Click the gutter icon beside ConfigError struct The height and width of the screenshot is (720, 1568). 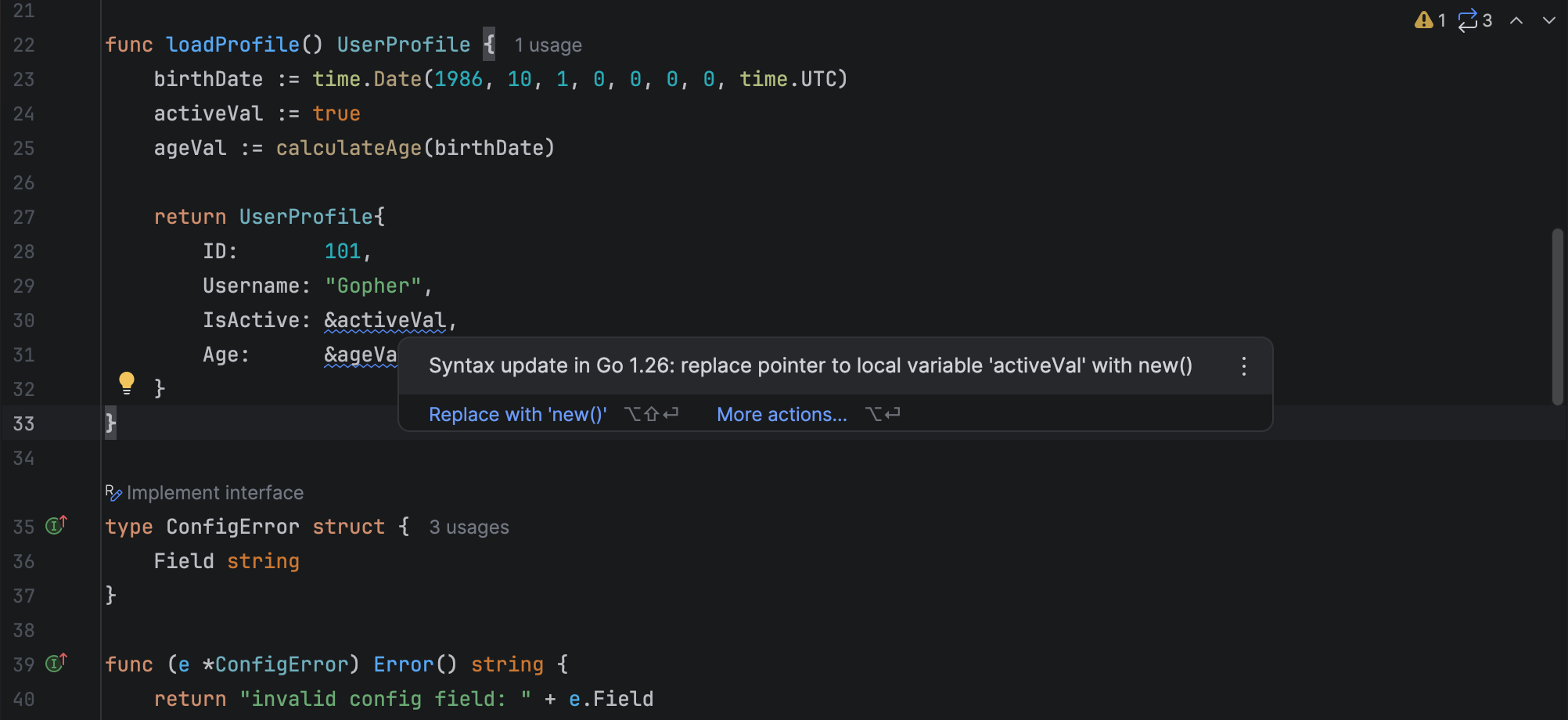pyautogui.click(x=56, y=525)
